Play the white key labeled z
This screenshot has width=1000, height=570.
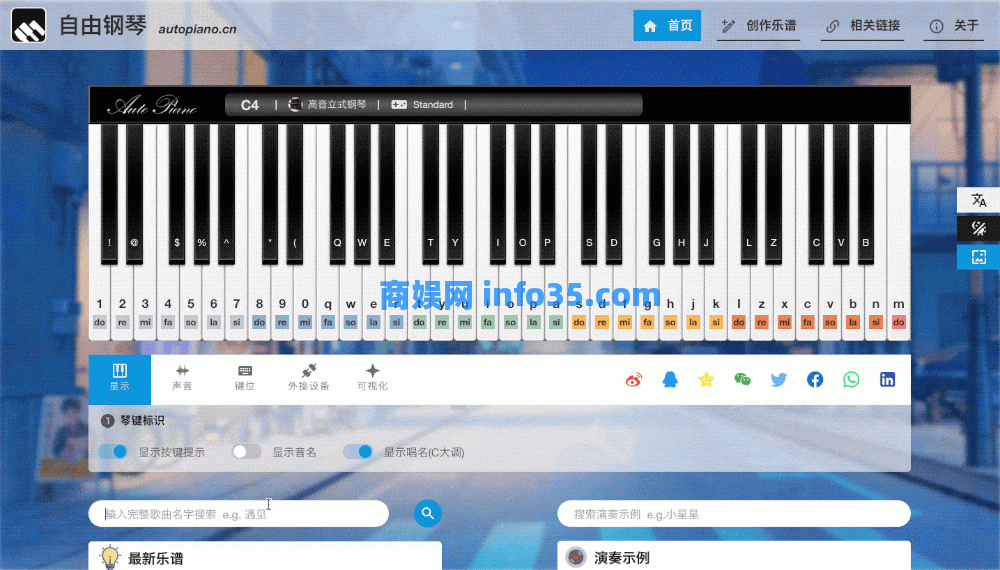tap(761, 303)
